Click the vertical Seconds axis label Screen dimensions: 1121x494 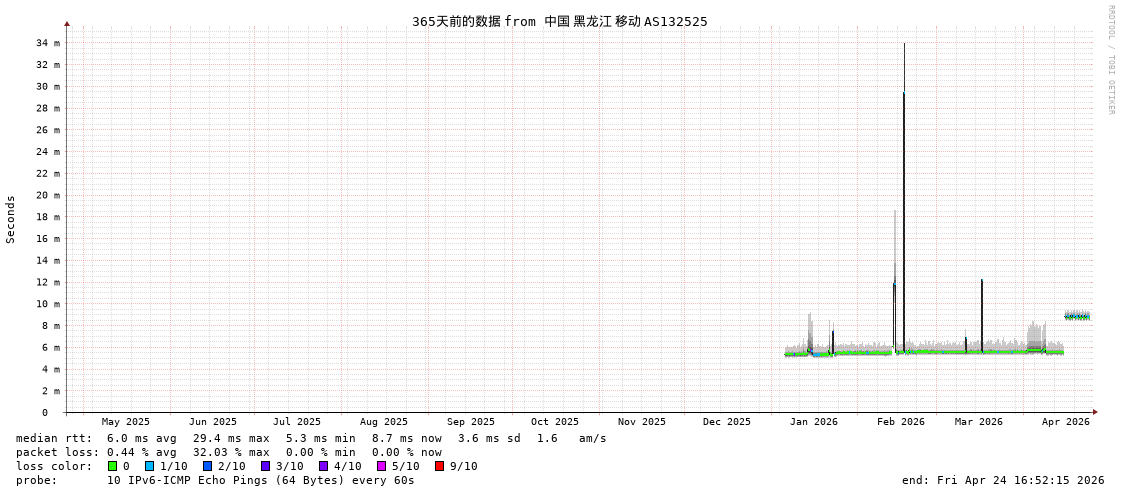pyautogui.click(x=11, y=219)
